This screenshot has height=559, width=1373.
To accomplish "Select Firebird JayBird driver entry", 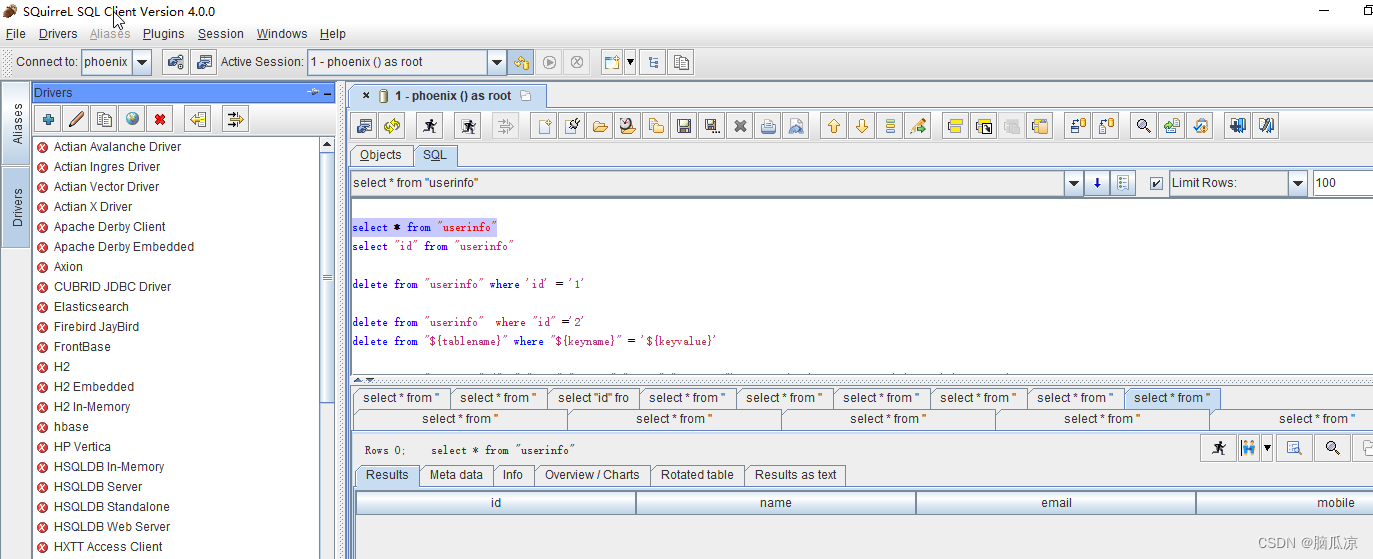I will point(96,327).
